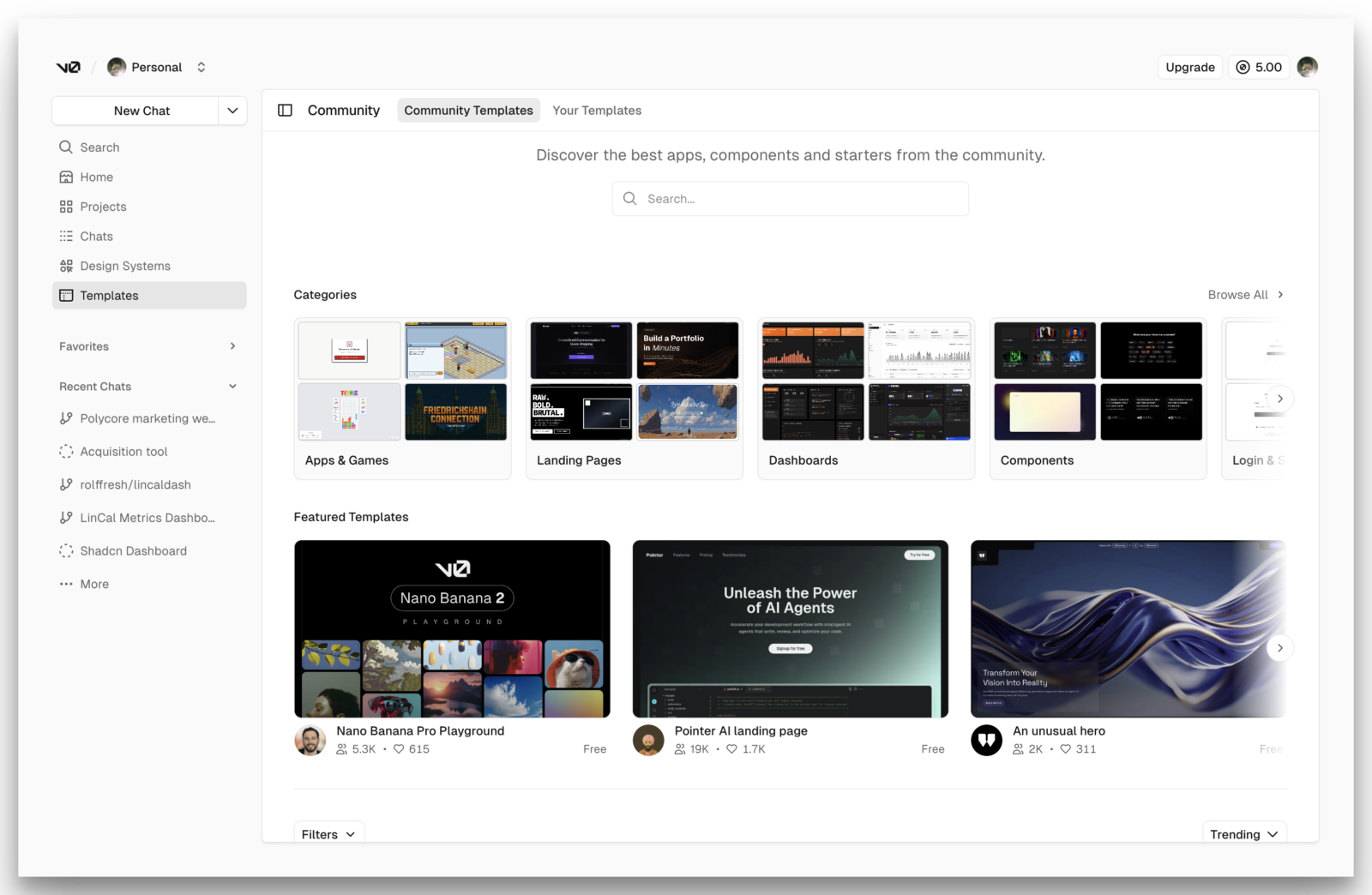This screenshot has height=895, width=1372.
Task: Click the v0 logo icon
Action: 69,67
